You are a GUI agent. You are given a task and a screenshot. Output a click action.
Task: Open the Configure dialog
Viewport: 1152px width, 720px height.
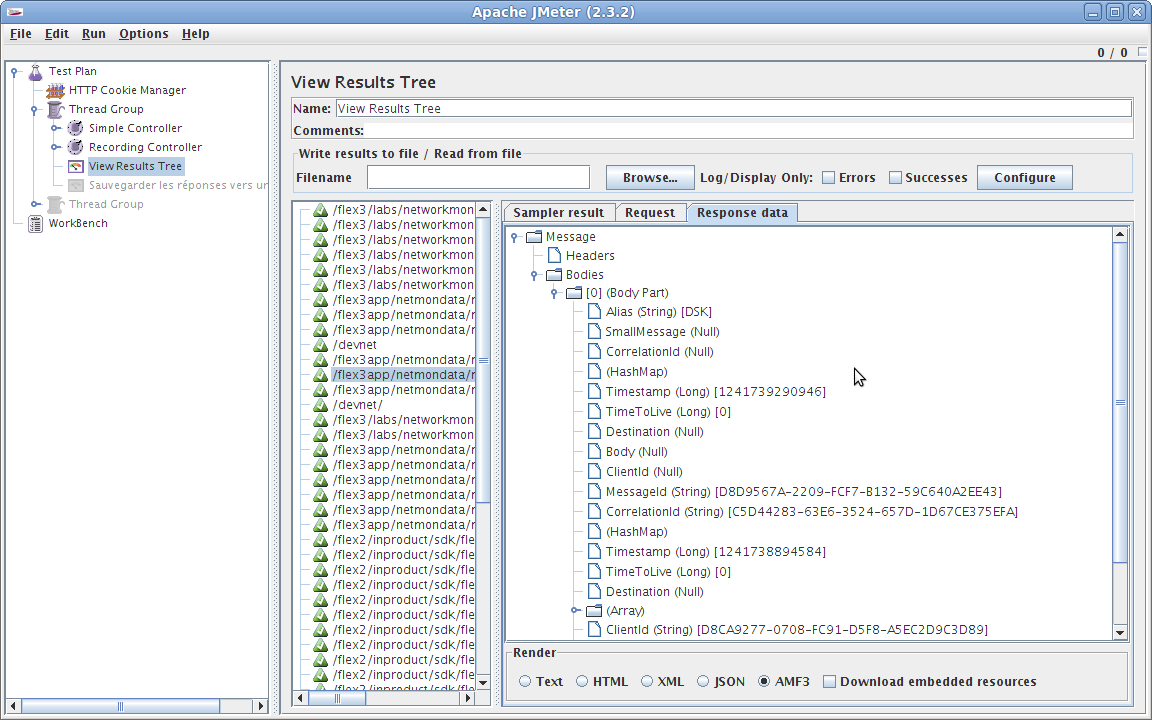(x=1024, y=177)
